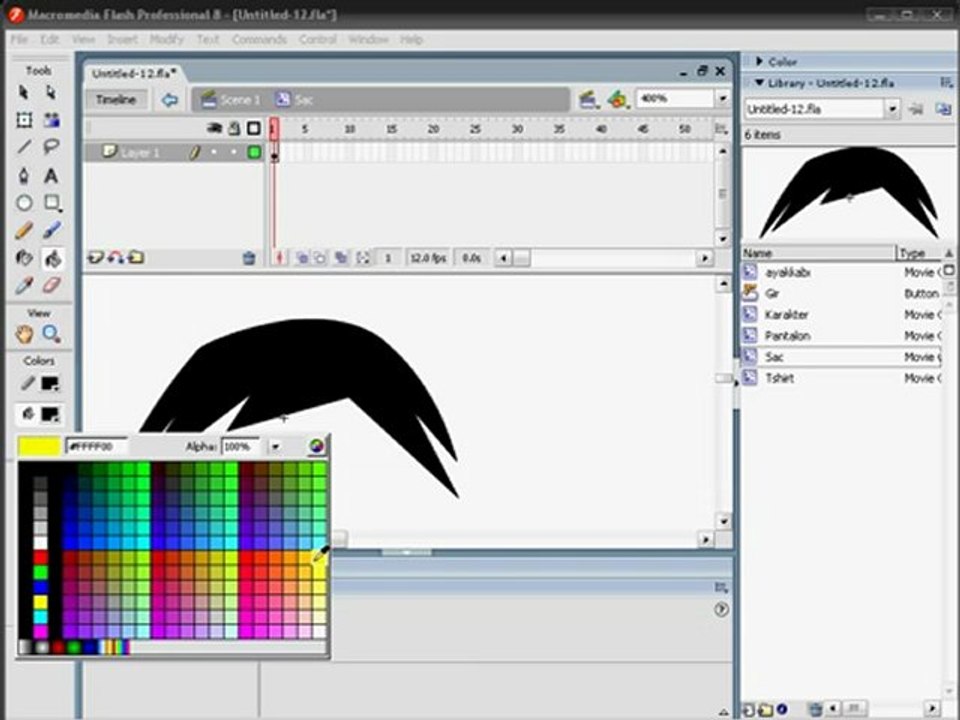The height and width of the screenshot is (720, 960).
Task: Select the Text tool
Action: coord(51,176)
